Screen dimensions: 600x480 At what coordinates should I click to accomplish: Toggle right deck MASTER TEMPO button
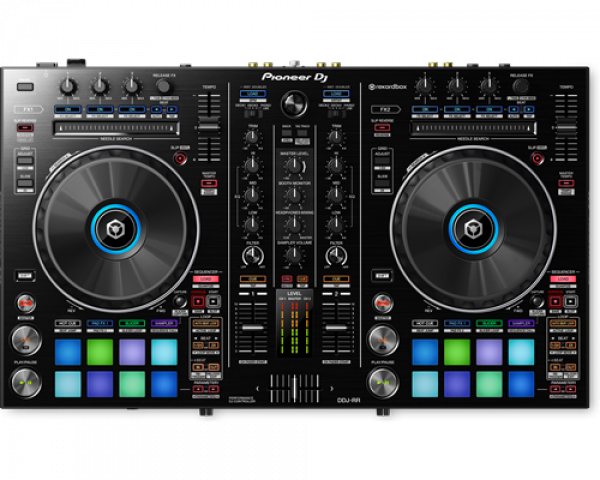pos(566,183)
